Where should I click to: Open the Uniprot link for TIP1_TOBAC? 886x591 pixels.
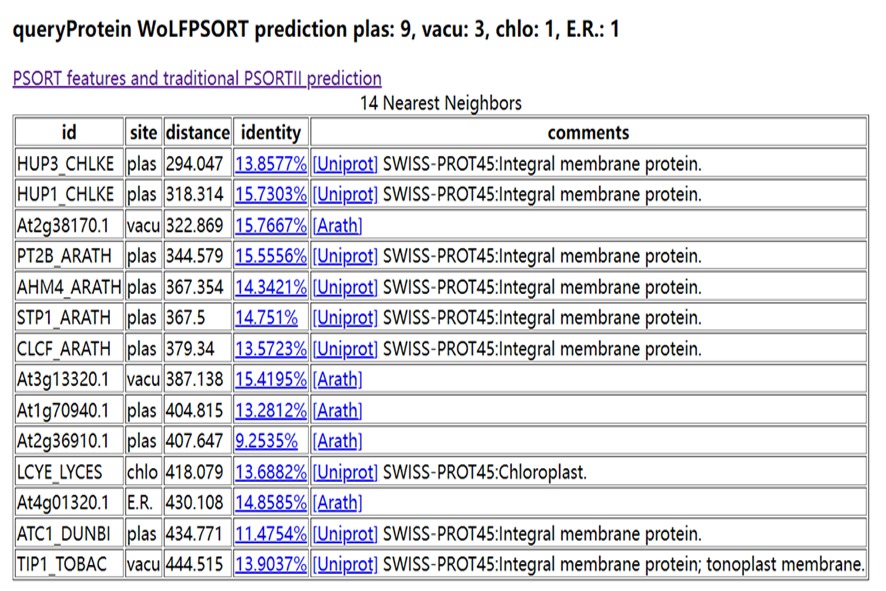tap(345, 565)
